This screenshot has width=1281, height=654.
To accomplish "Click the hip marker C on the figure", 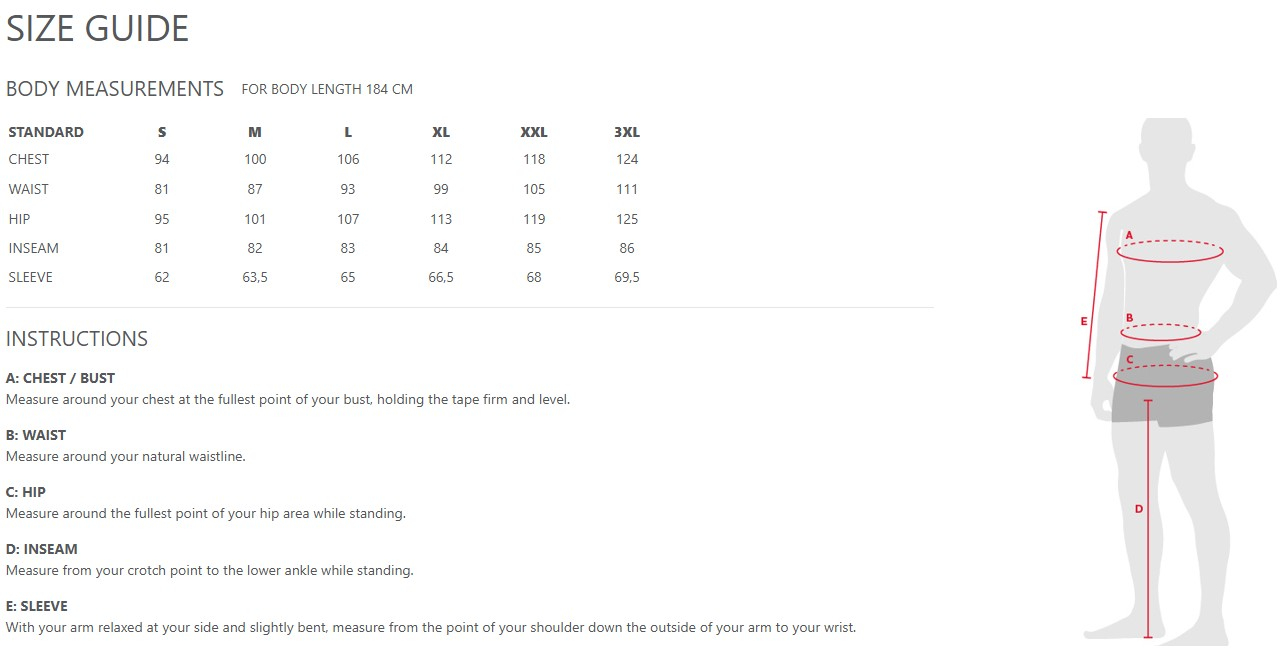I will coord(1129,360).
